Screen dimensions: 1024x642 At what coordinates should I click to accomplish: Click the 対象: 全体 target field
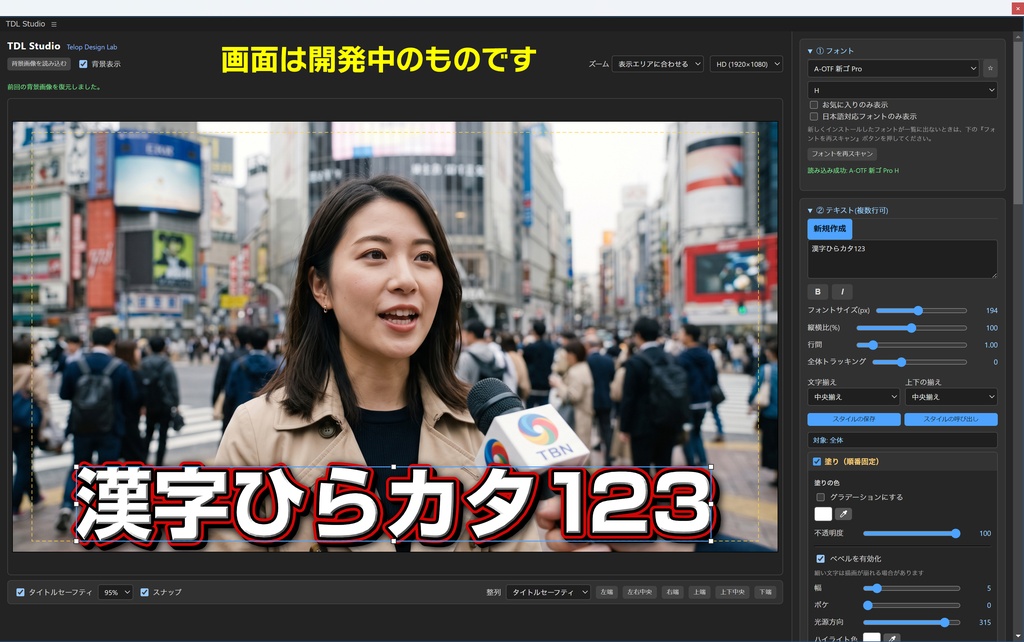(903, 440)
